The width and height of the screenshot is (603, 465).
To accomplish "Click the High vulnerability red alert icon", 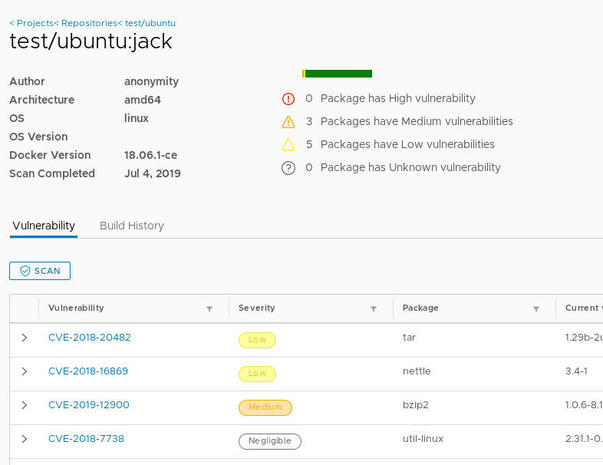I will click(288, 99).
